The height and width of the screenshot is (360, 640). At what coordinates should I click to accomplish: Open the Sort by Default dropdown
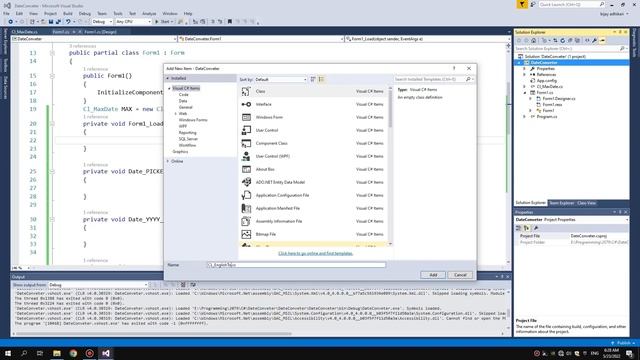(x=280, y=80)
